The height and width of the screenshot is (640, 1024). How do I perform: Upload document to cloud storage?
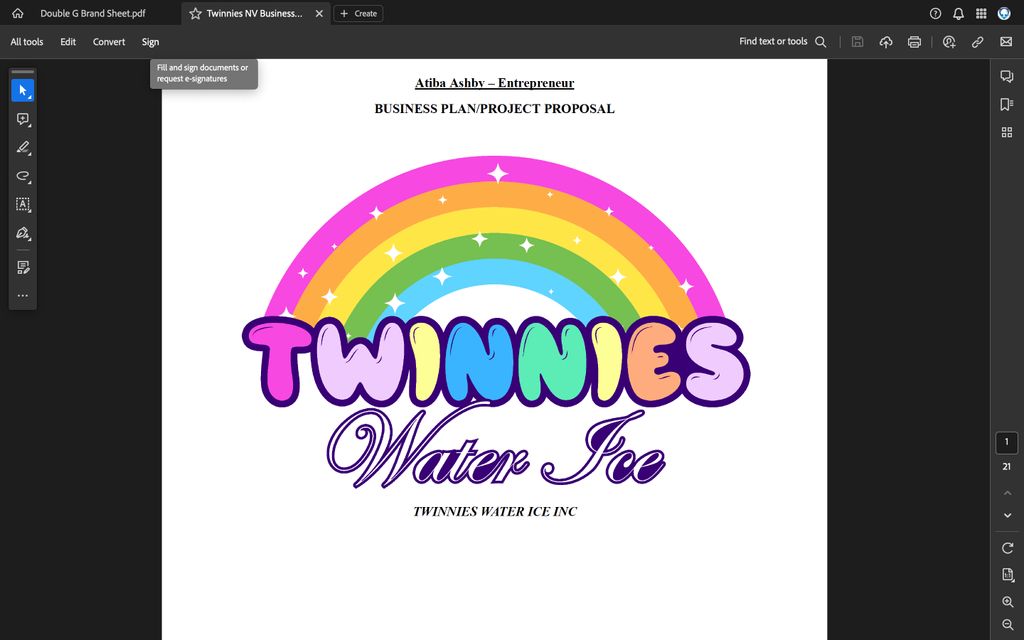point(886,42)
